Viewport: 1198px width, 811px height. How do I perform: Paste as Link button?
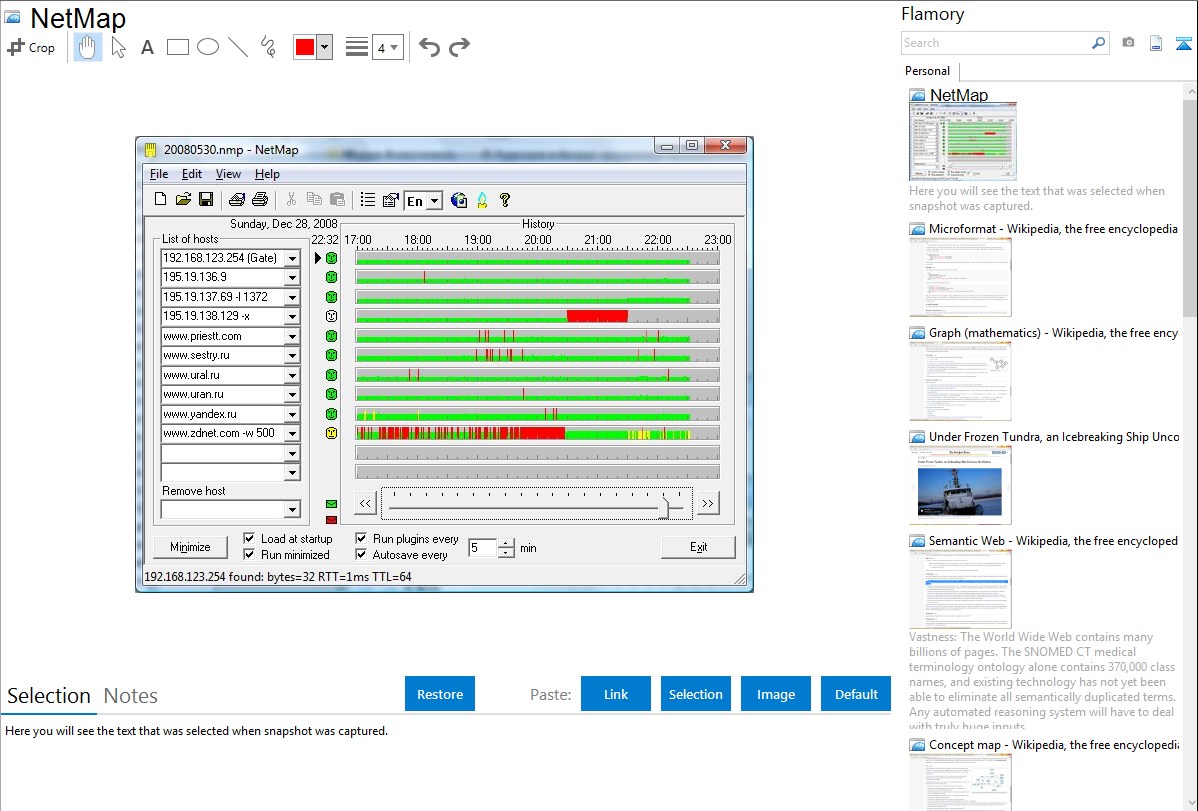616,693
